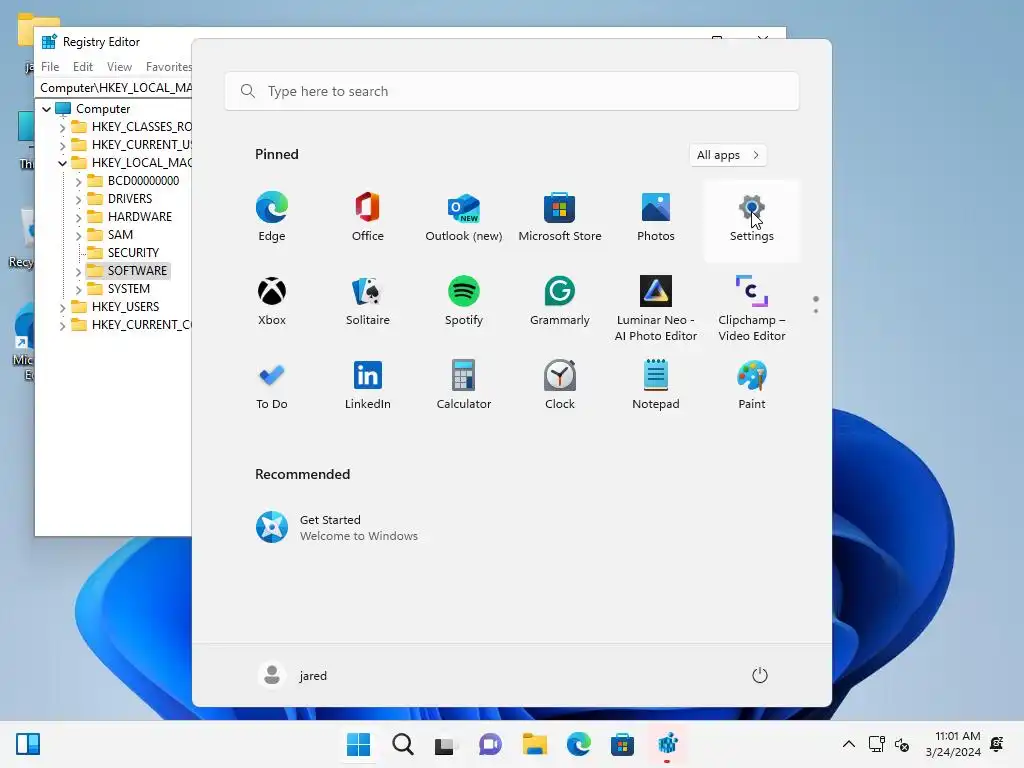Viewport: 1024px width, 768px height.
Task: Open File menu in Registry Editor
Action: pyautogui.click(x=50, y=67)
